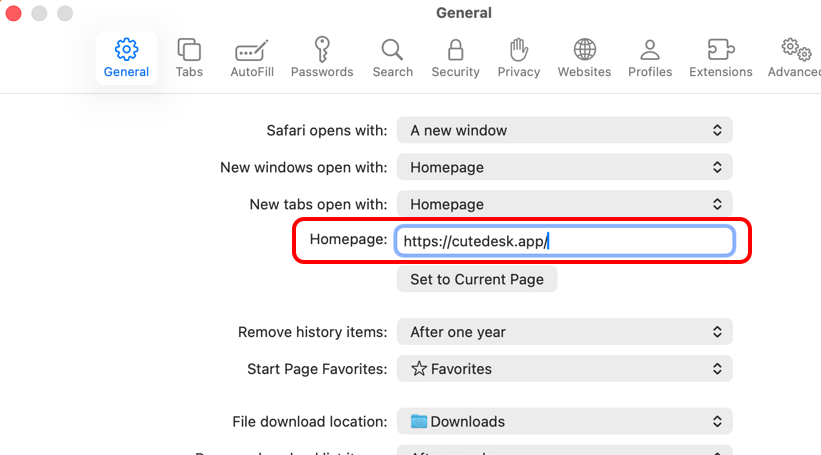Expand the 'New tabs open with' dropdown
The image size is (821, 455).
coord(564,204)
